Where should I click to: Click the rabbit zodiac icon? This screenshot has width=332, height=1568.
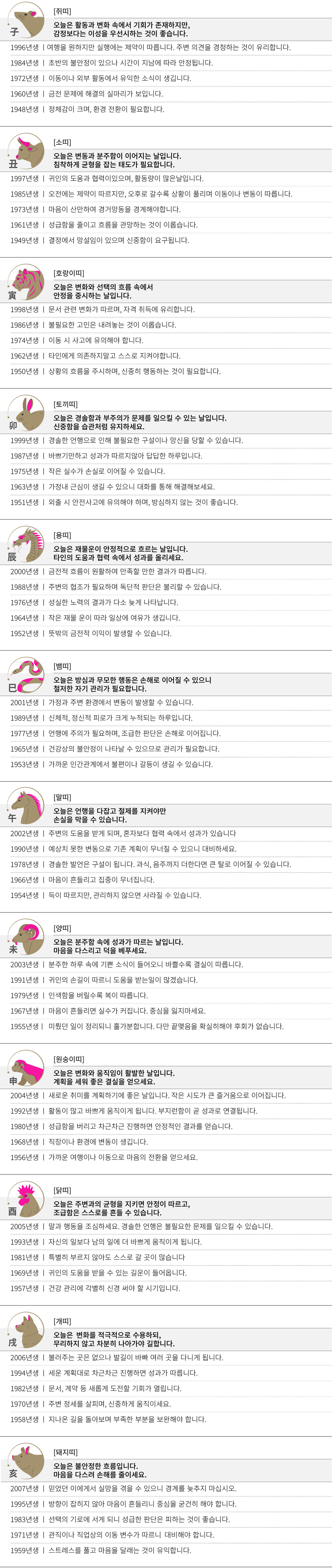point(26,413)
